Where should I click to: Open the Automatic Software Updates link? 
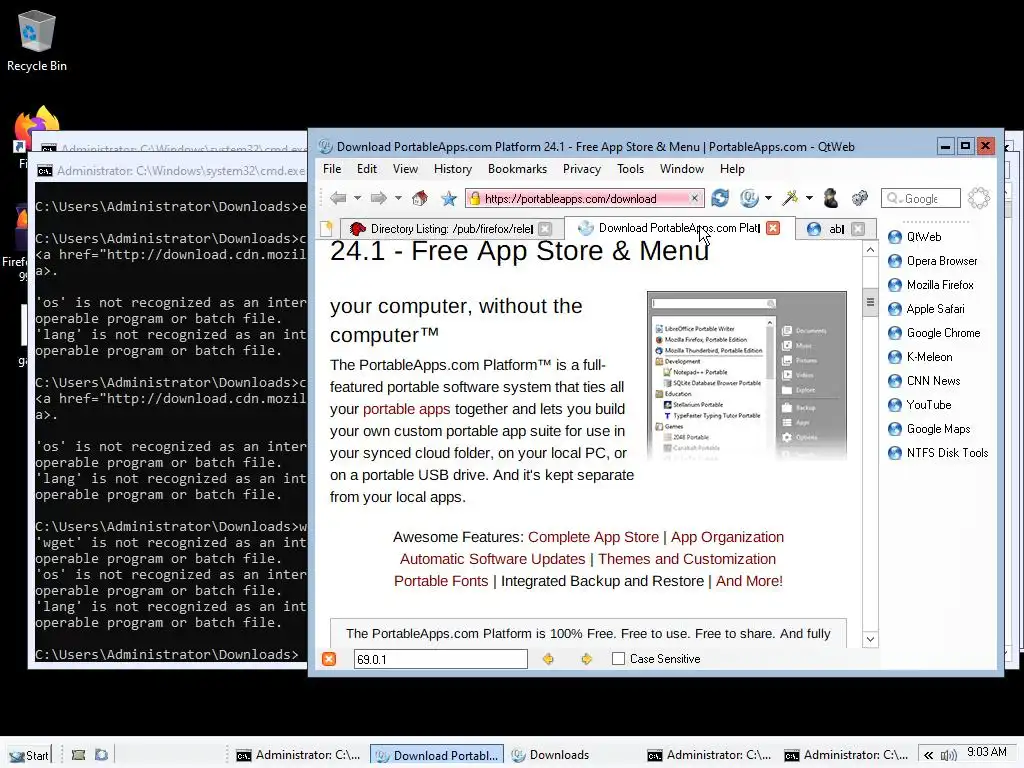(492, 560)
